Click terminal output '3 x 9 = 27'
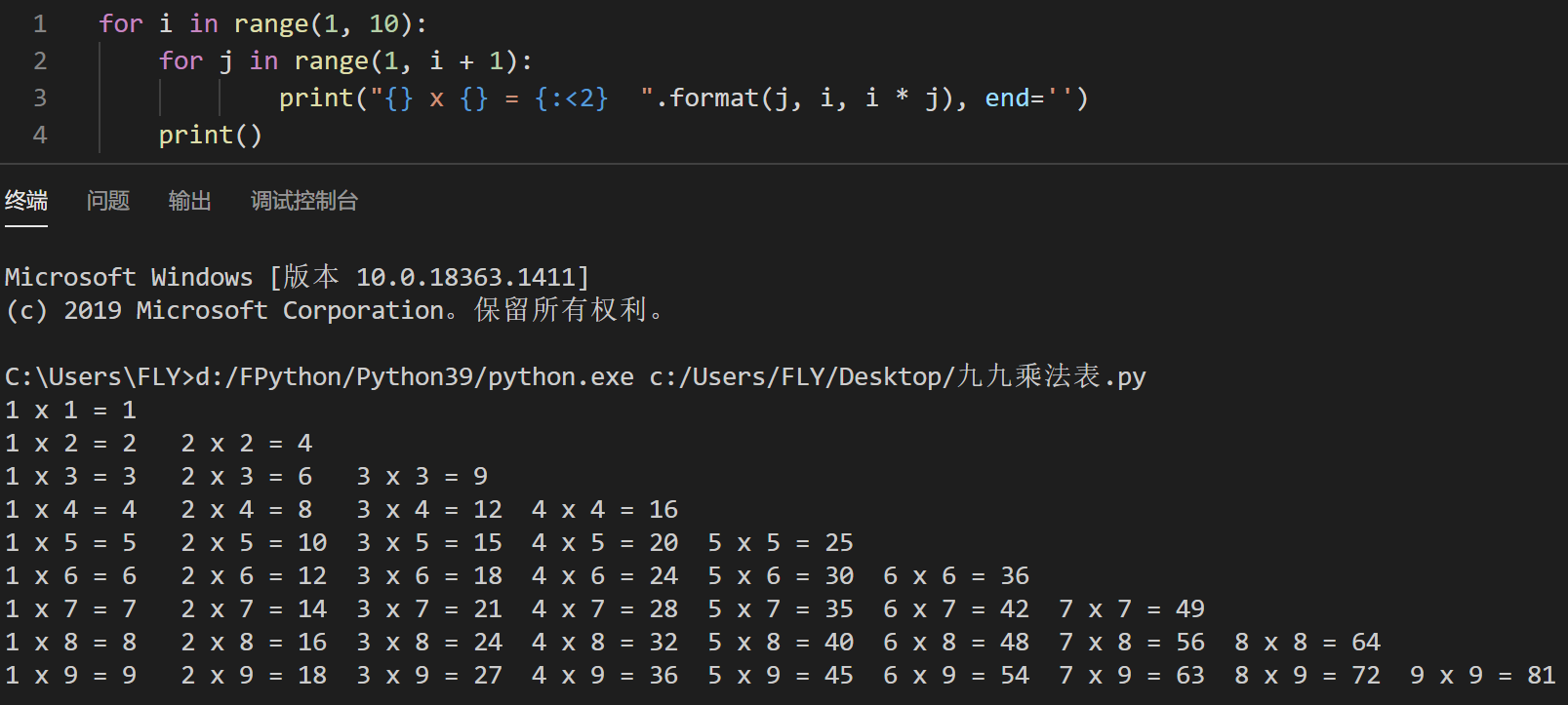Image resolution: width=1568 pixels, height=705 pixels. [x=429, y=675]
